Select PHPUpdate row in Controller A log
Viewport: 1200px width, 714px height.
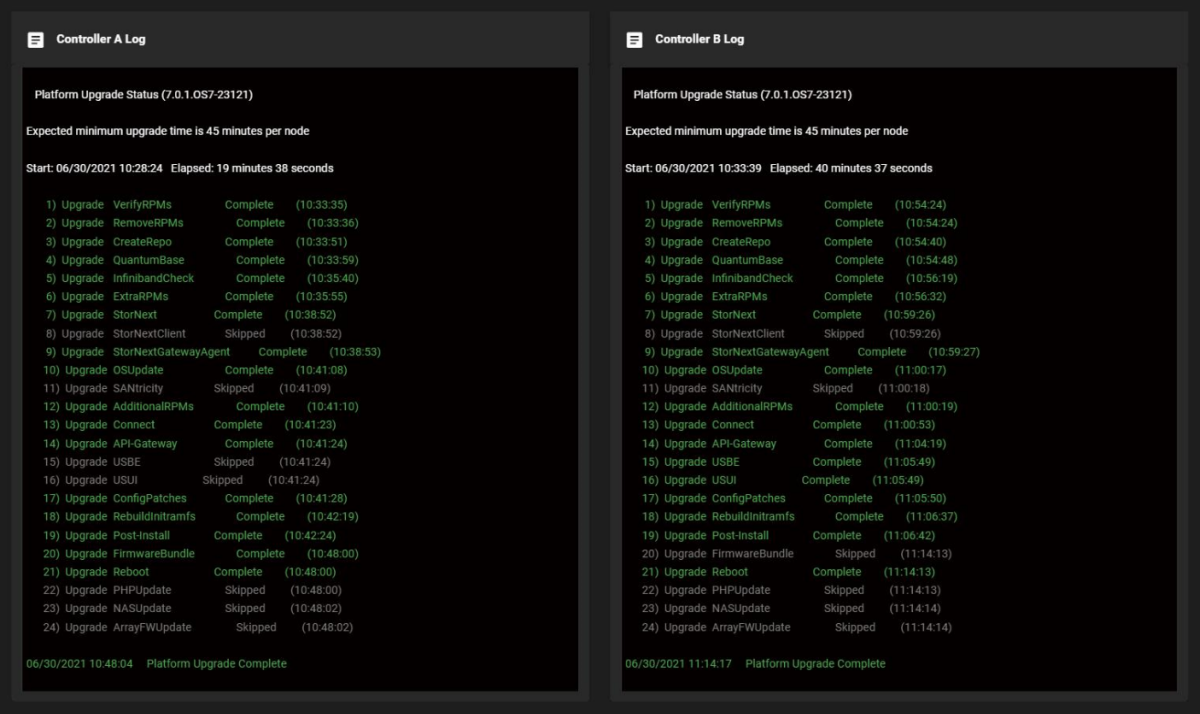pos(192,590)
